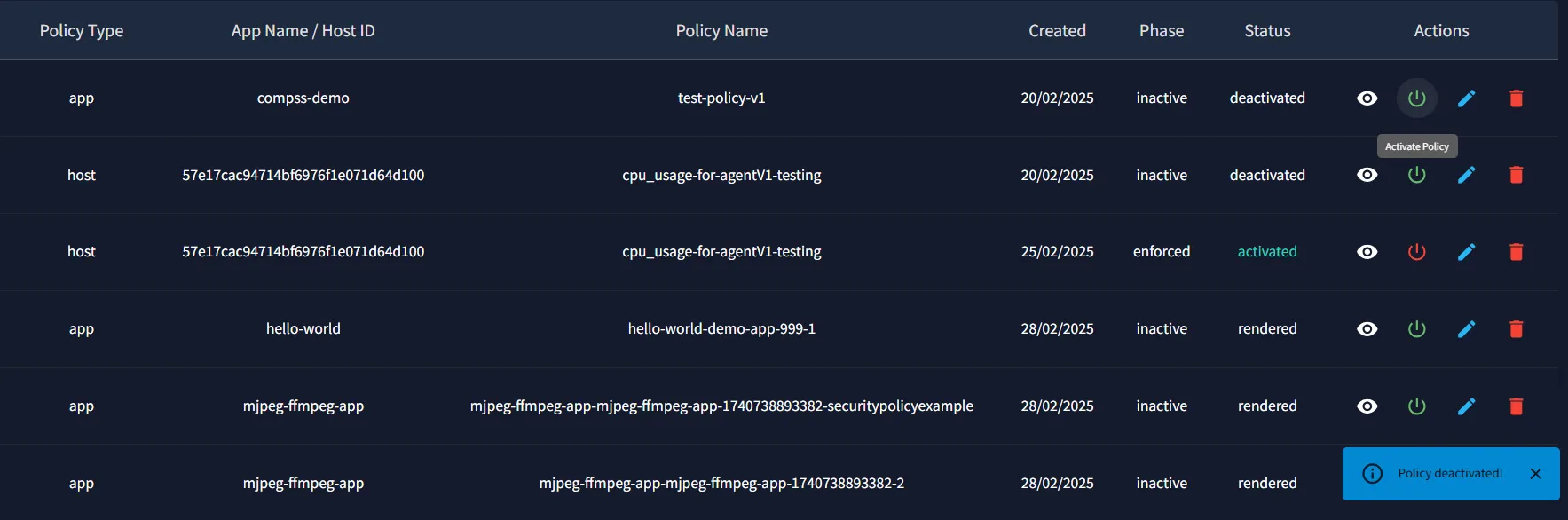Click the 25/02/2025 created date
Viewport: 1568px width, 520px height.
pyautogui.click(x=1057, y=252)
